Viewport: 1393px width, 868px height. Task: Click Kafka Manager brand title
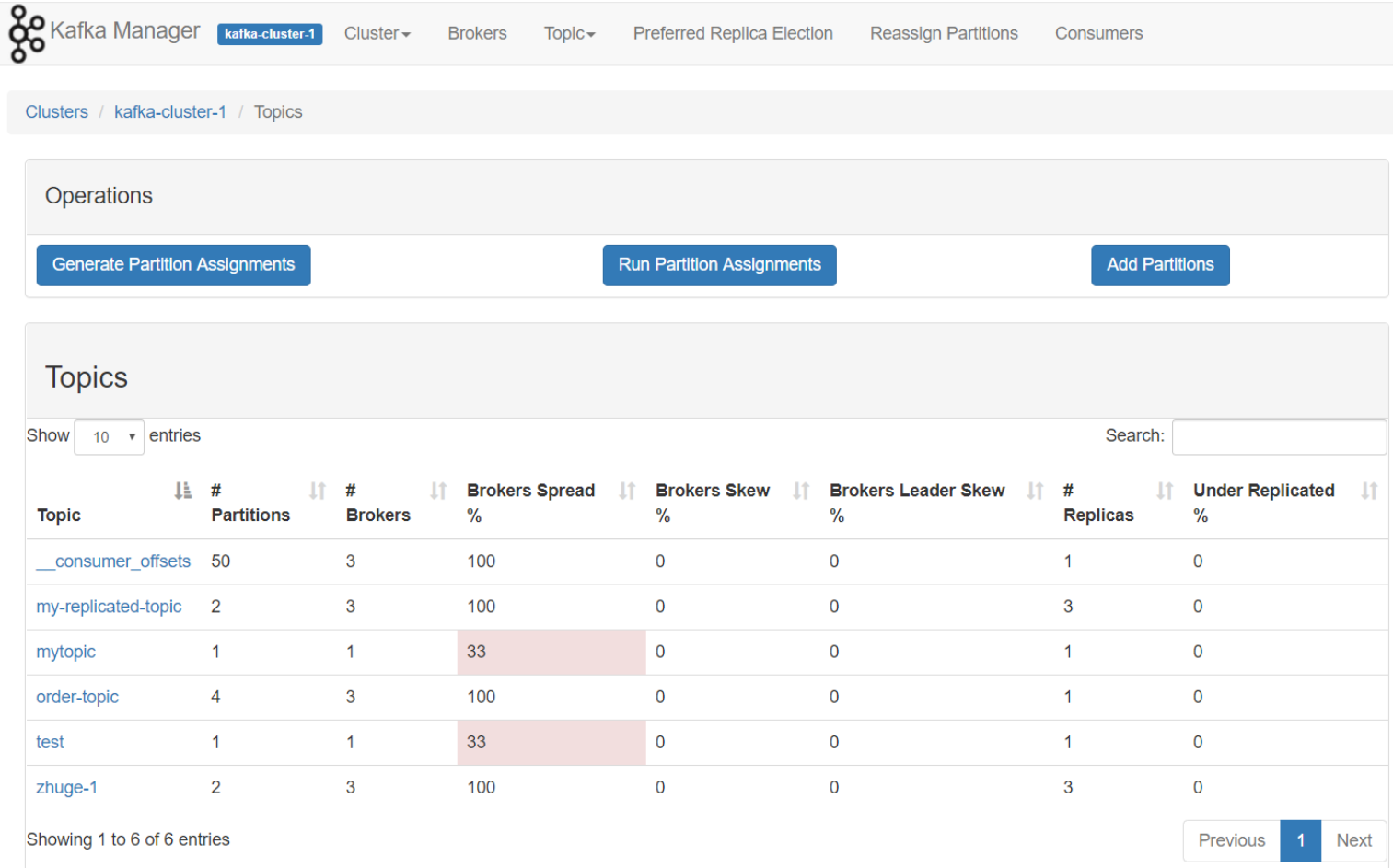point(124,30)
